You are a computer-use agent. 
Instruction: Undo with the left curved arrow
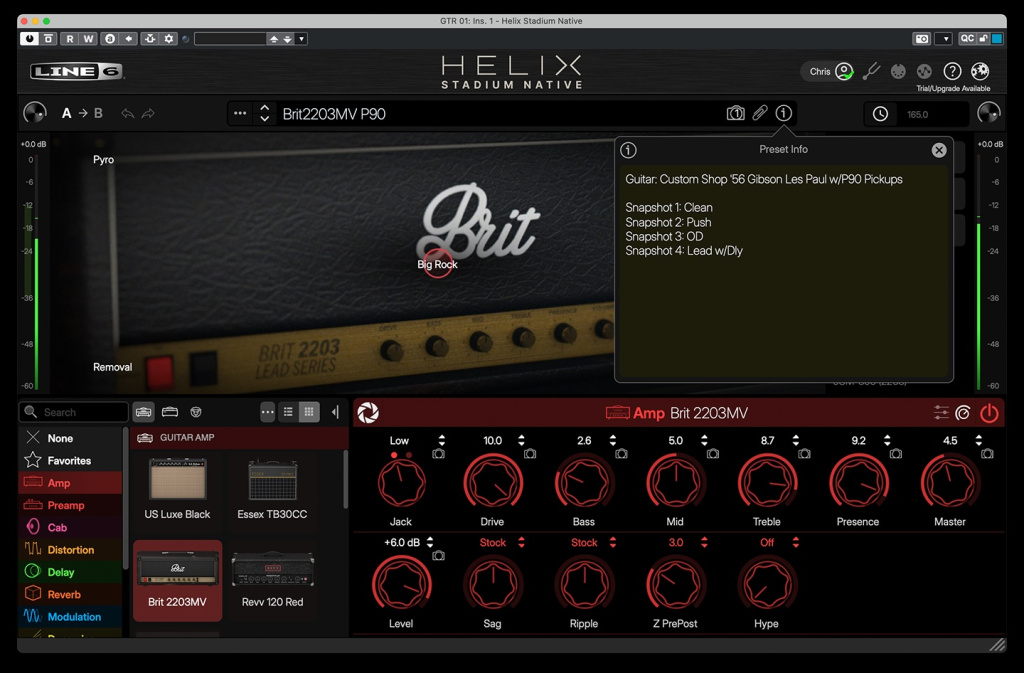click(127, 114)
